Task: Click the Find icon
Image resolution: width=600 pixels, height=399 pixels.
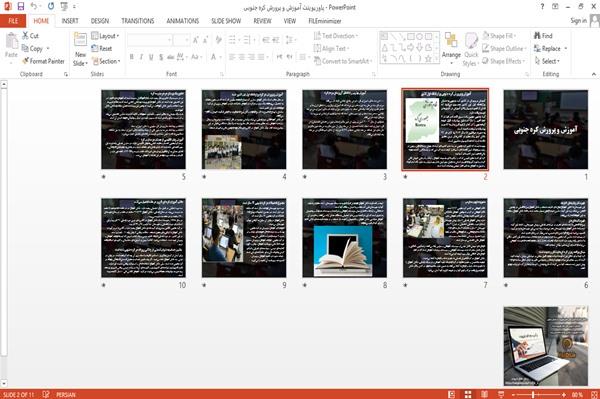Action: [543, 36]
